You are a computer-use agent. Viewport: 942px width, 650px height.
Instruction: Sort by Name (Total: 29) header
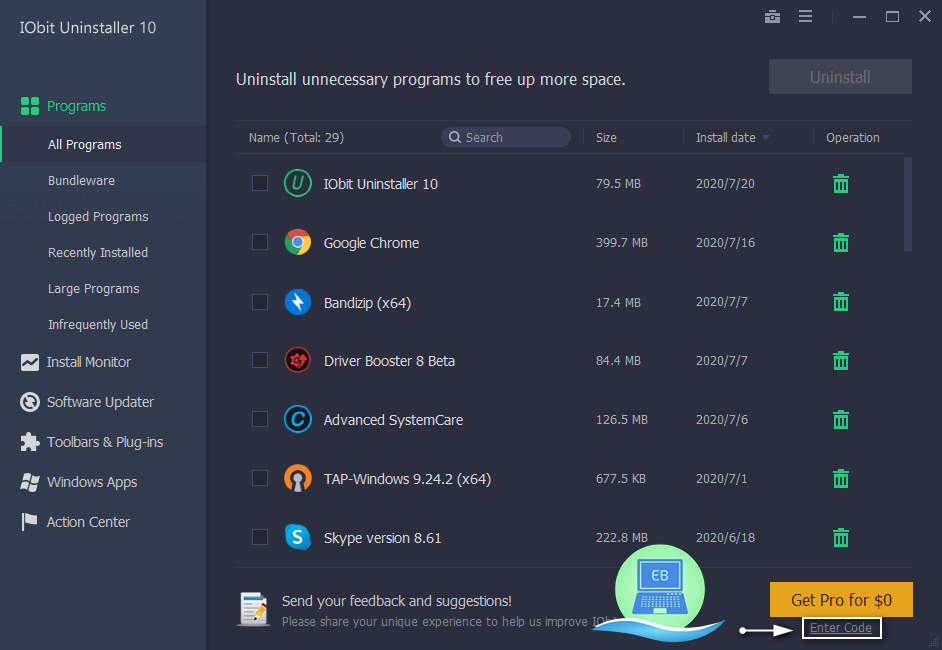click(x=296, y=138)
